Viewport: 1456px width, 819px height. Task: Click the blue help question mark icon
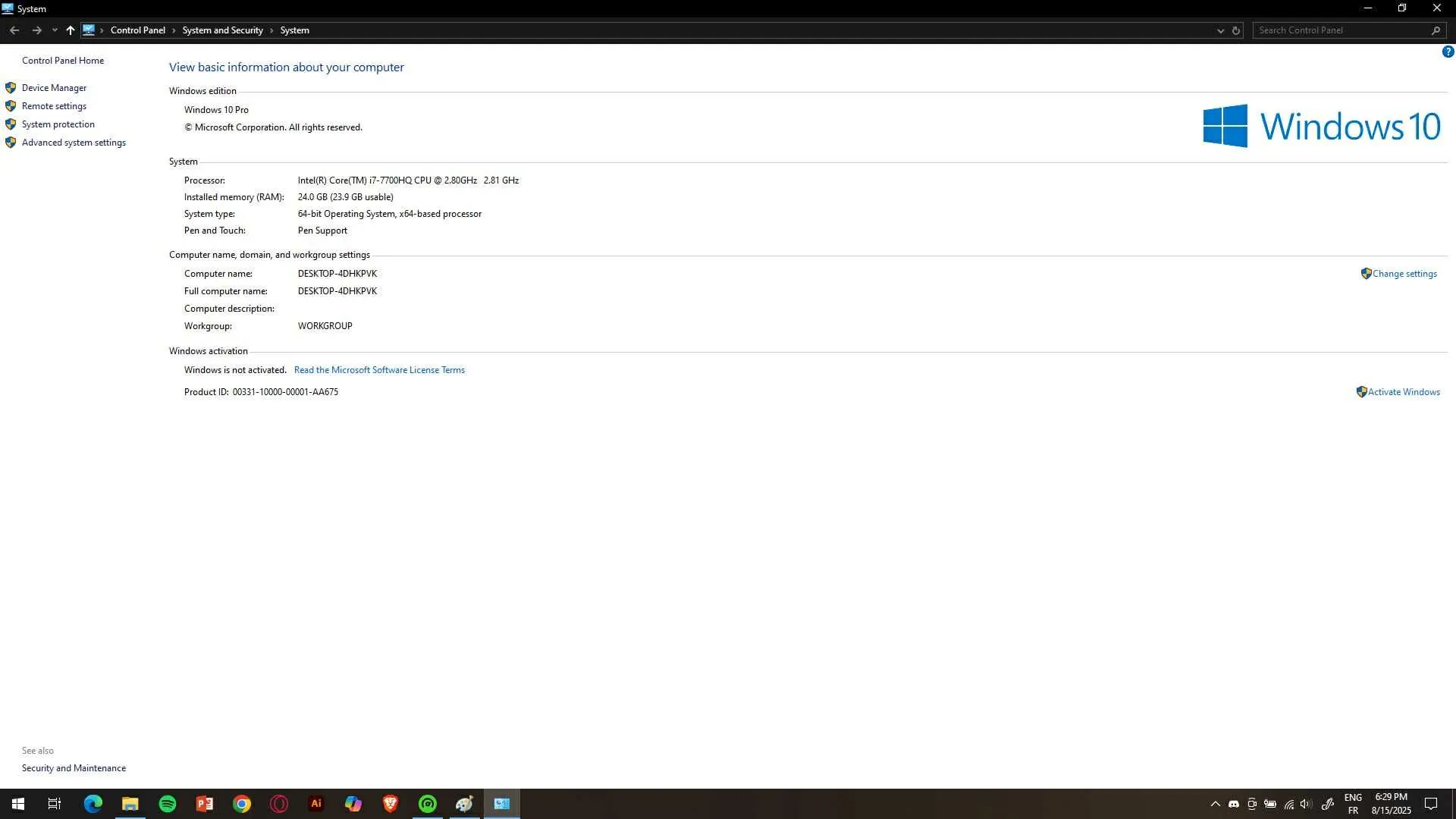(x=1448, y=52)
